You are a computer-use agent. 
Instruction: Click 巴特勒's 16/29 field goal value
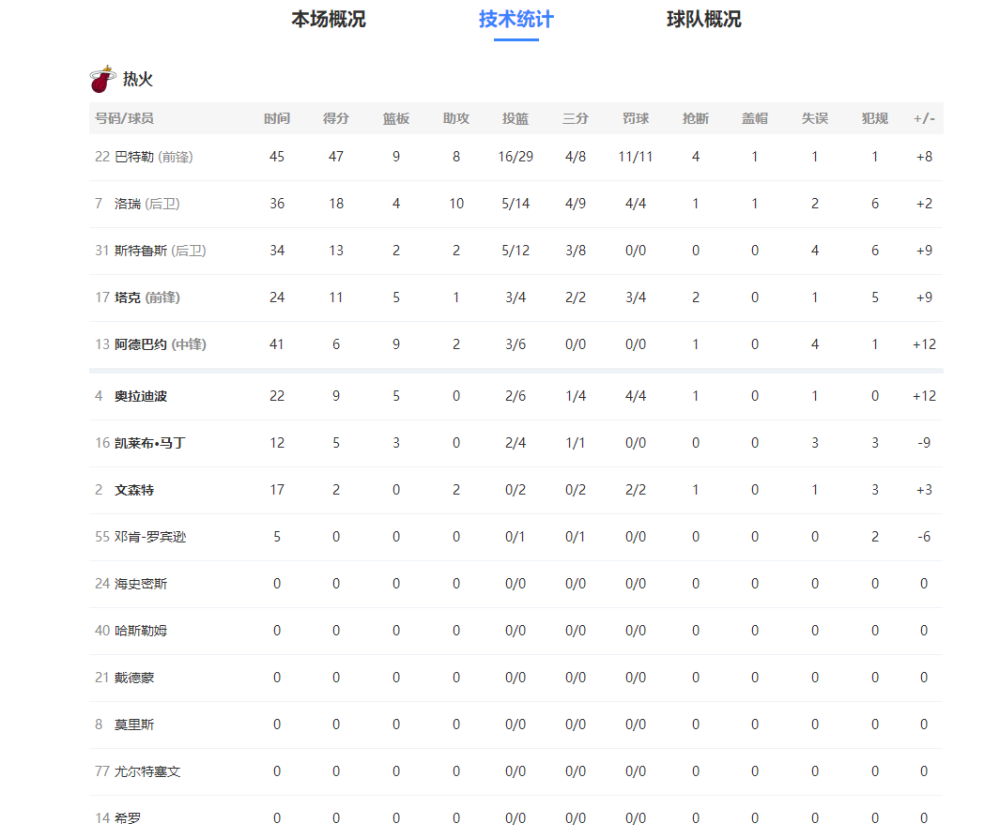[x=515, y=157]
